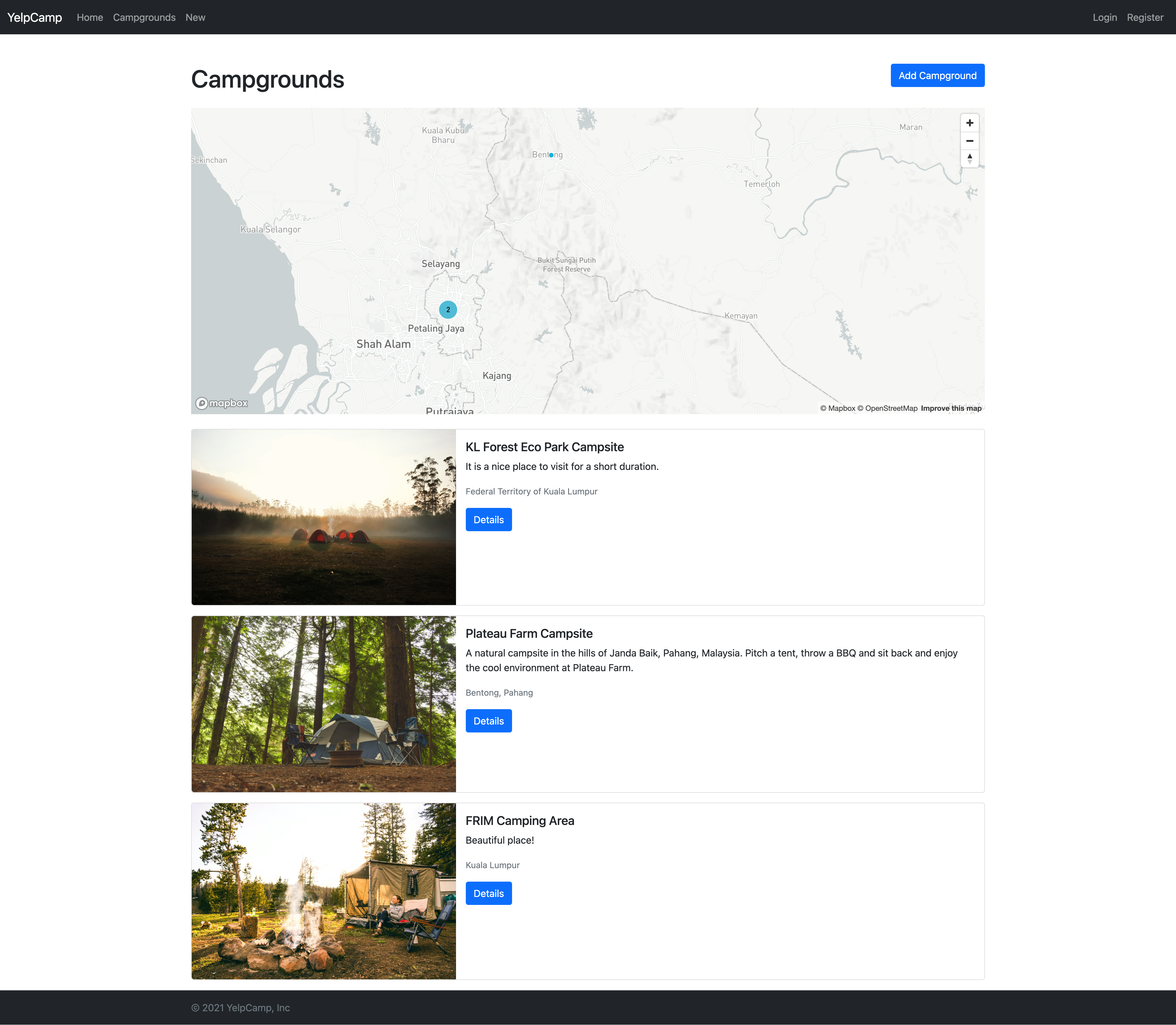Zoom out on the map

tap(970, 141)
